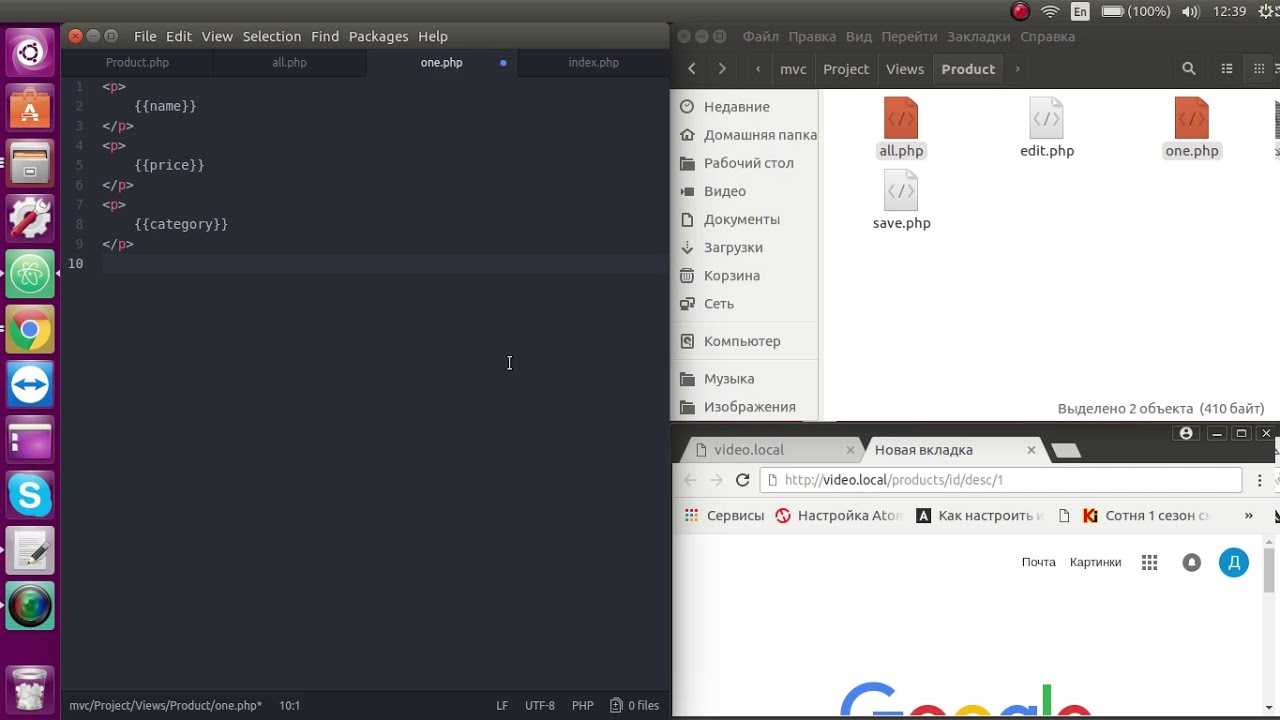
Task: Open the Google apps grid
Action: (x=1150, y=563)
